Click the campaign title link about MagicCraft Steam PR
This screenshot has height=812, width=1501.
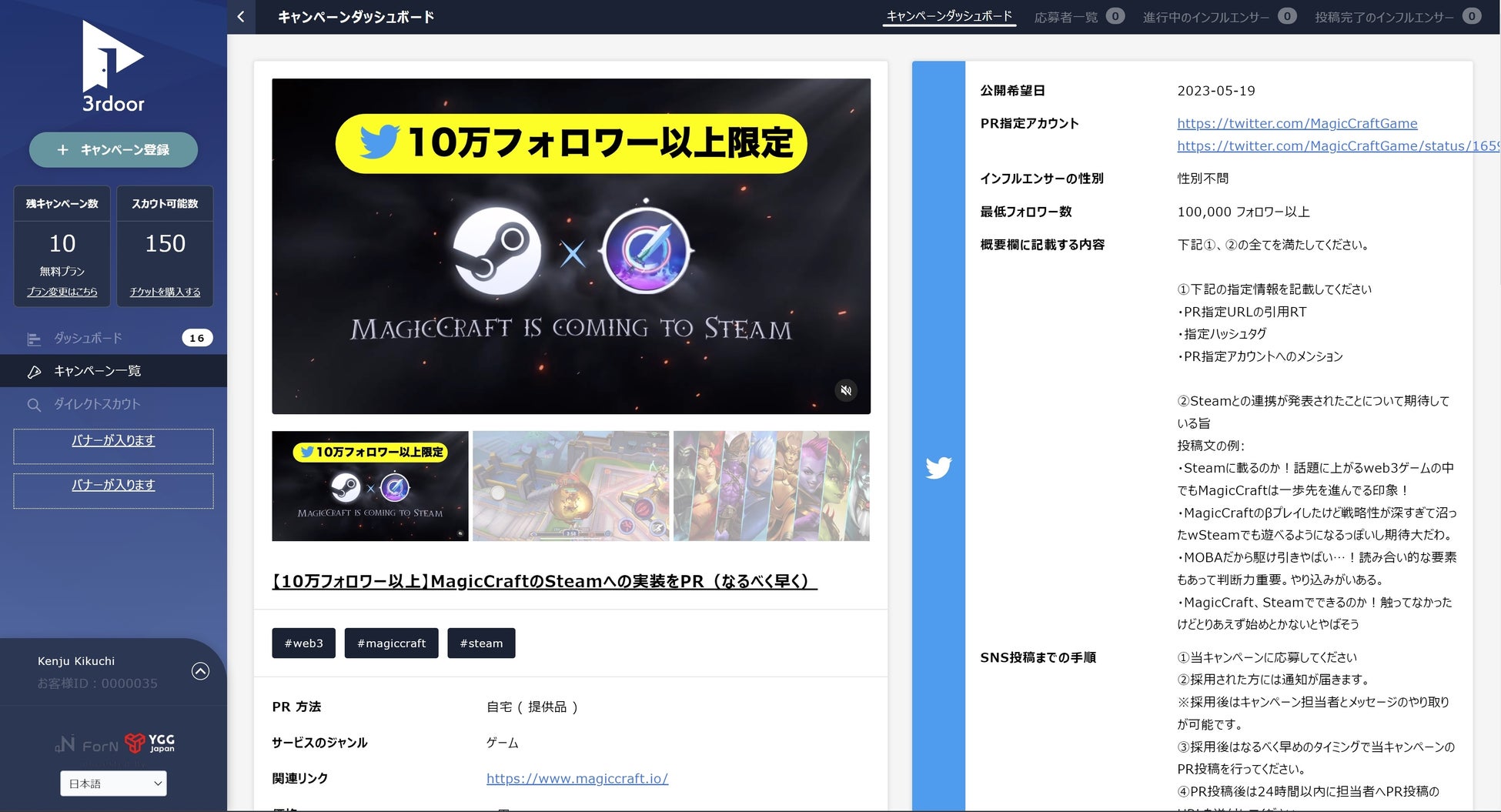[544, 581]
